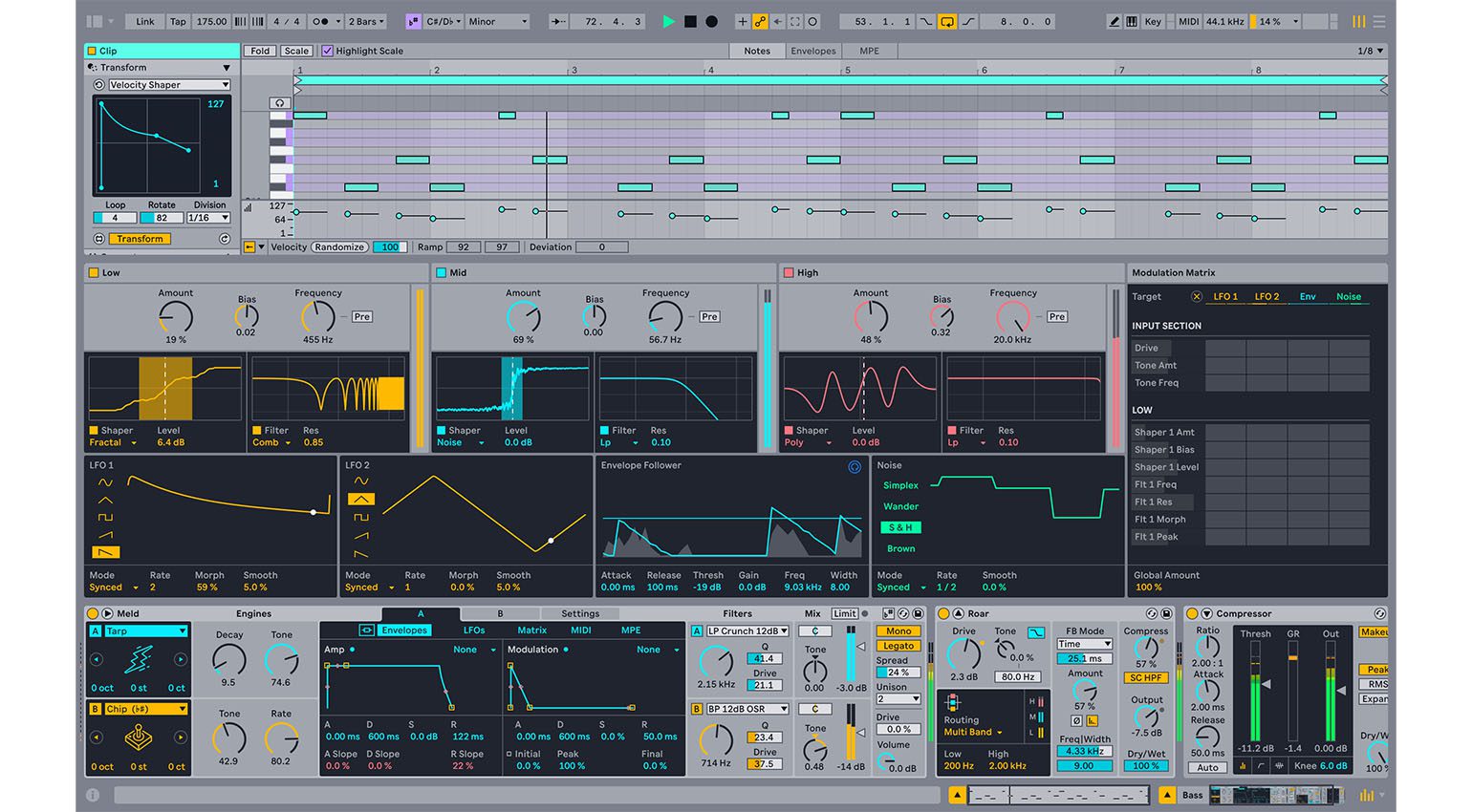Toggle the Meld device power icon
This screenshot has height=812, width=1472.
[93, 613]
